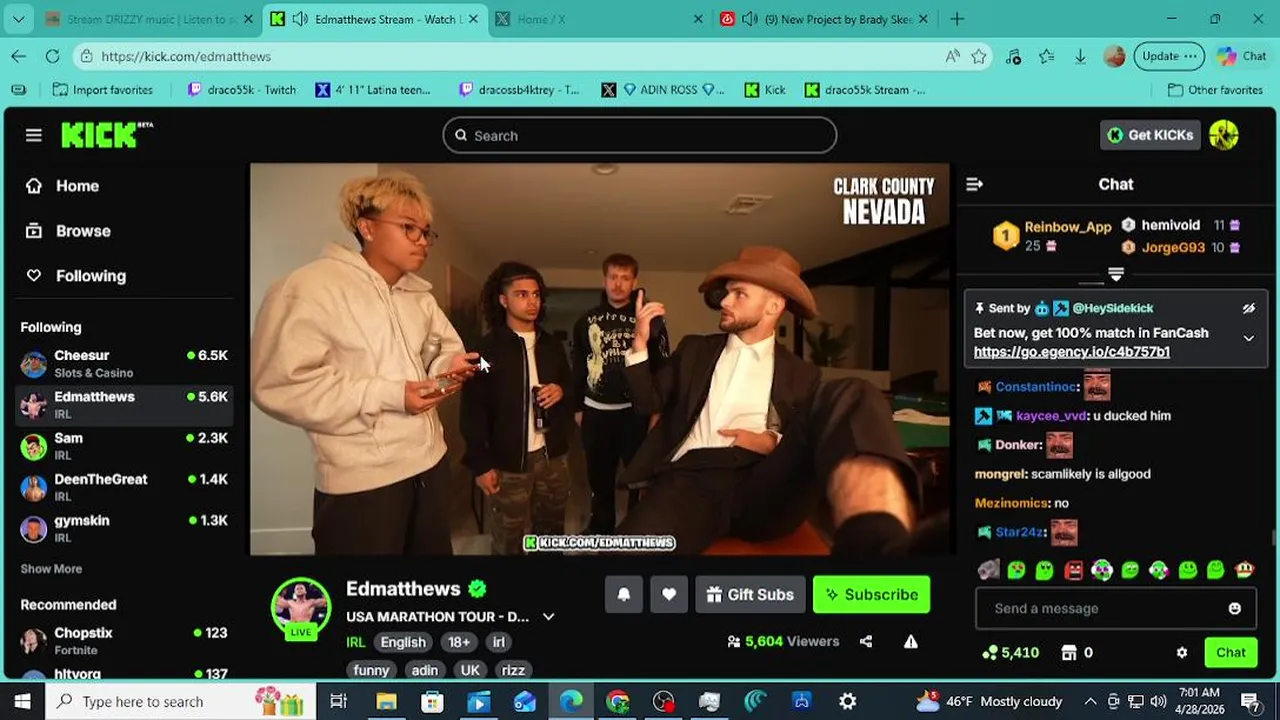The image size is (1280, 720).
Task: Click @HeySidekick username in pinned message
Action: point(1112,309)
